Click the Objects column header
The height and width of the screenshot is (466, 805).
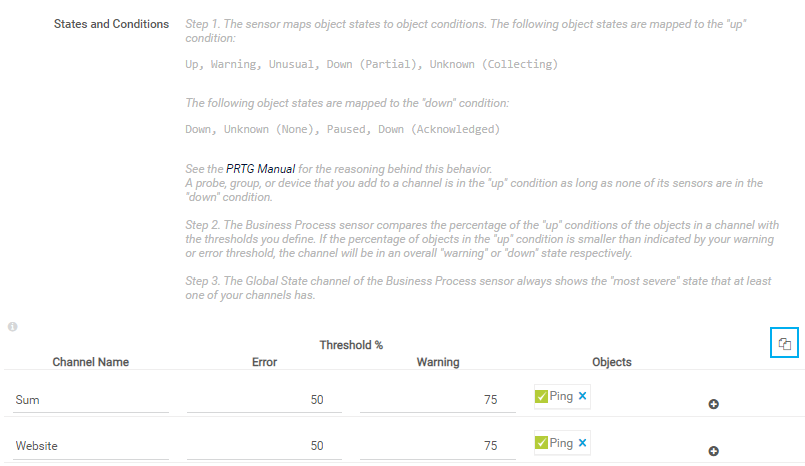[612, 362]
